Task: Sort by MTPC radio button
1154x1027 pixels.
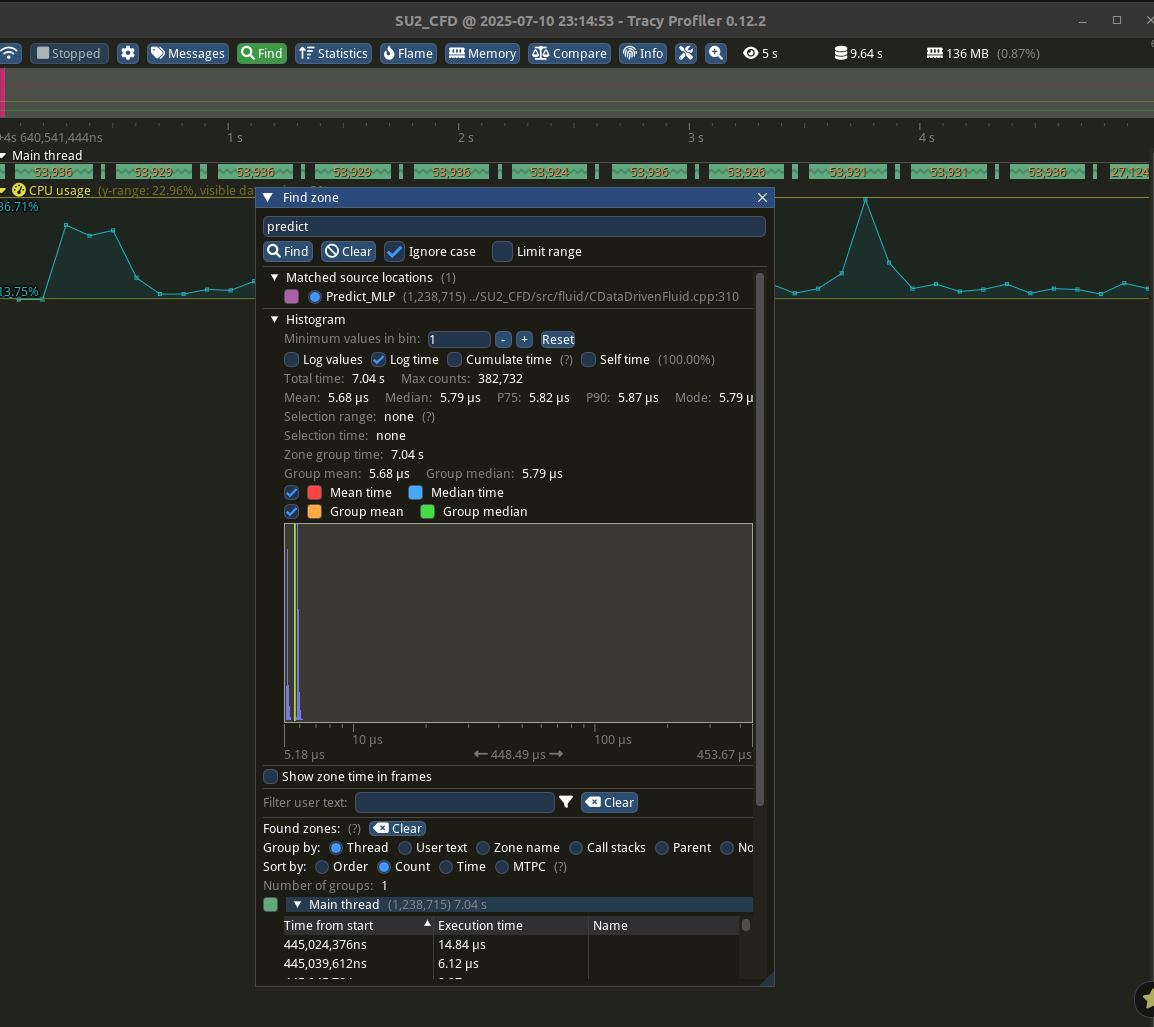Action: click(502, 867)
